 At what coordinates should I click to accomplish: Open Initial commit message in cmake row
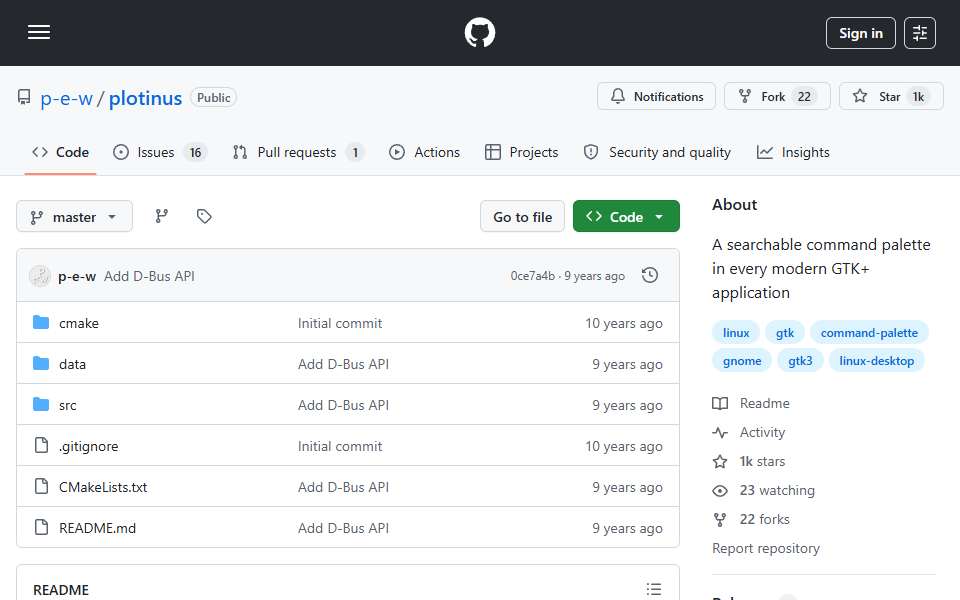click(340, 323)
